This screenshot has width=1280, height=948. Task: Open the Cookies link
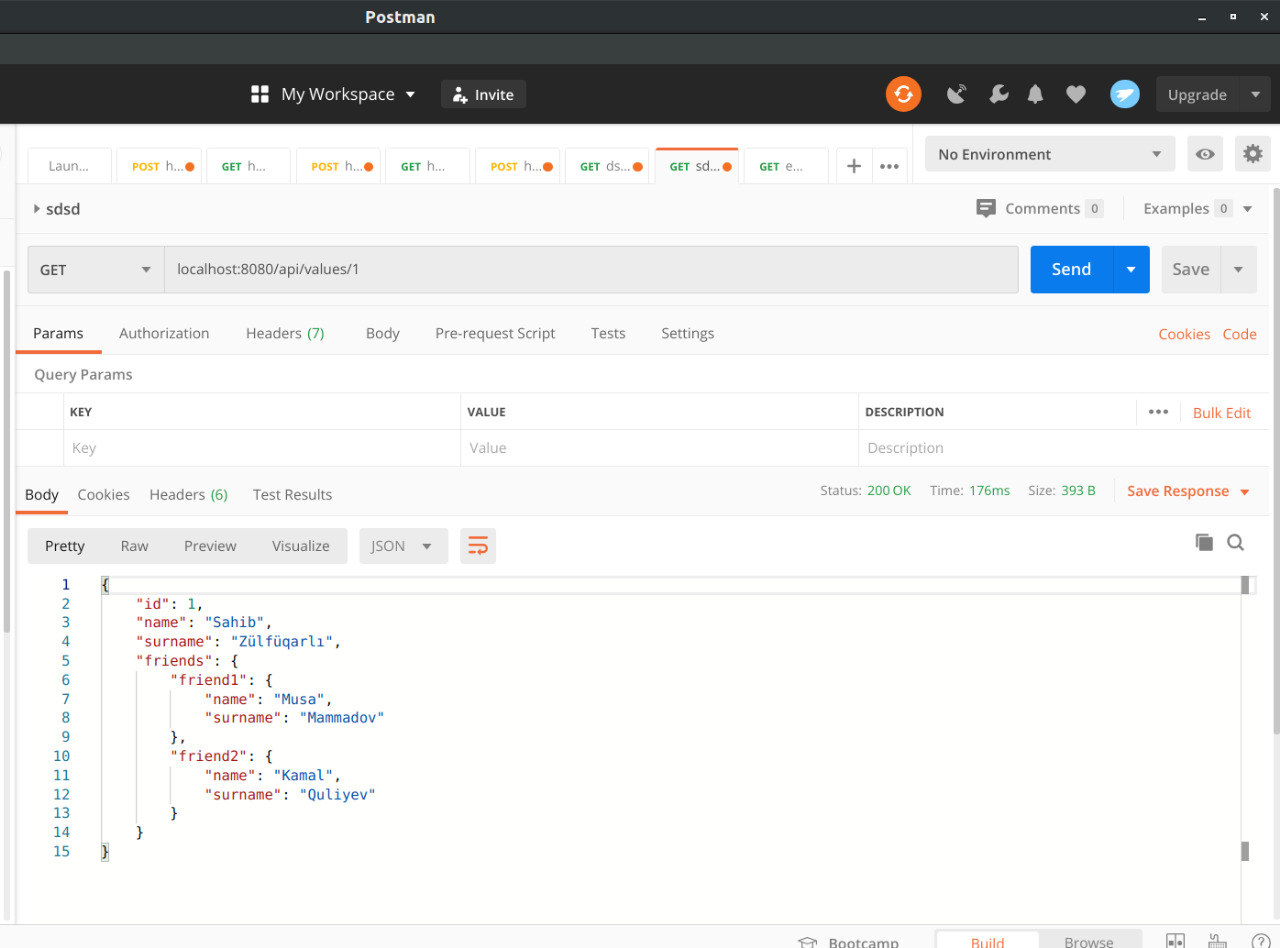coord(1184,334)
